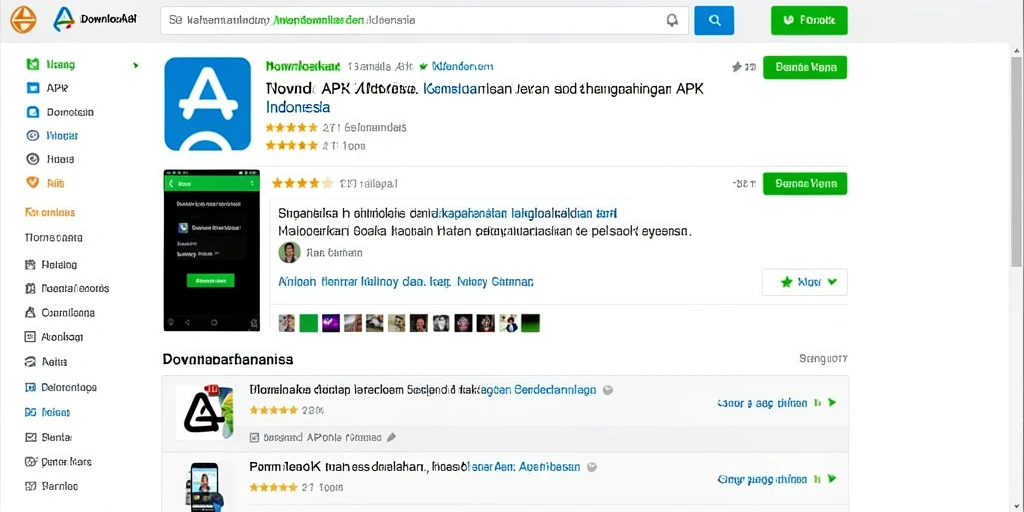Select the orange Kiromiaes sidebar heading
Screen dimensions: 1024x512
tap(50, 212)
